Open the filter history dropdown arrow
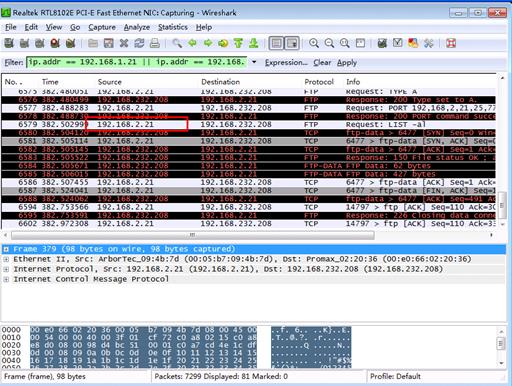The width and height of the screenshot is (512, 386). pyautogui.click(x=254, y=62)
